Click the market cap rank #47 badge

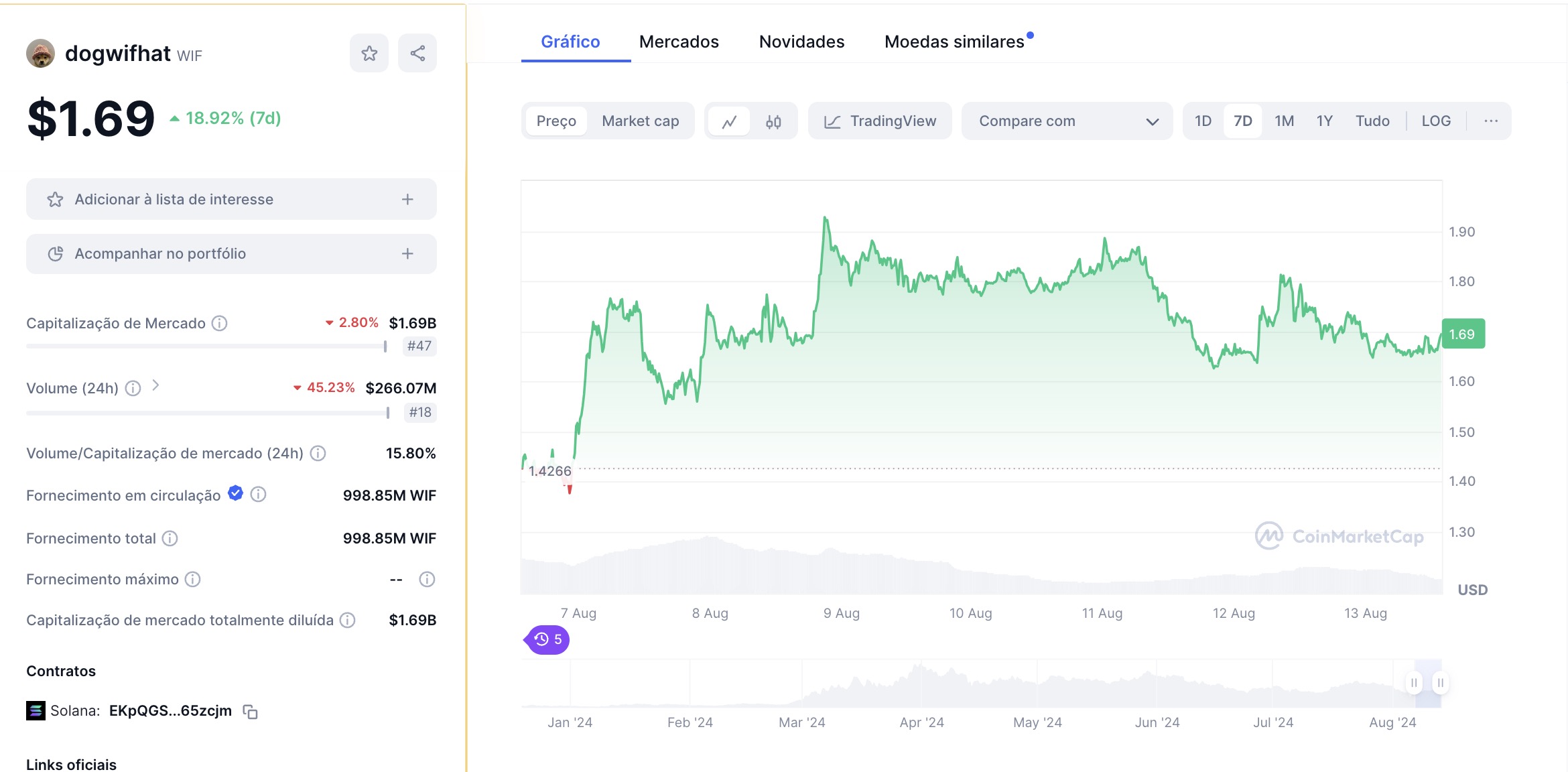(x=419, y=346)
